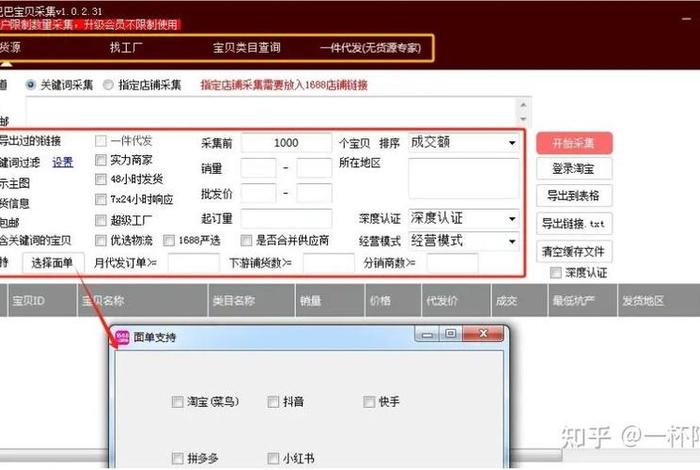This screenshot has width=700, height=470.
Task: Check 深度认证 box below 清空缓存文件
Action: click(x=556, y=272)
